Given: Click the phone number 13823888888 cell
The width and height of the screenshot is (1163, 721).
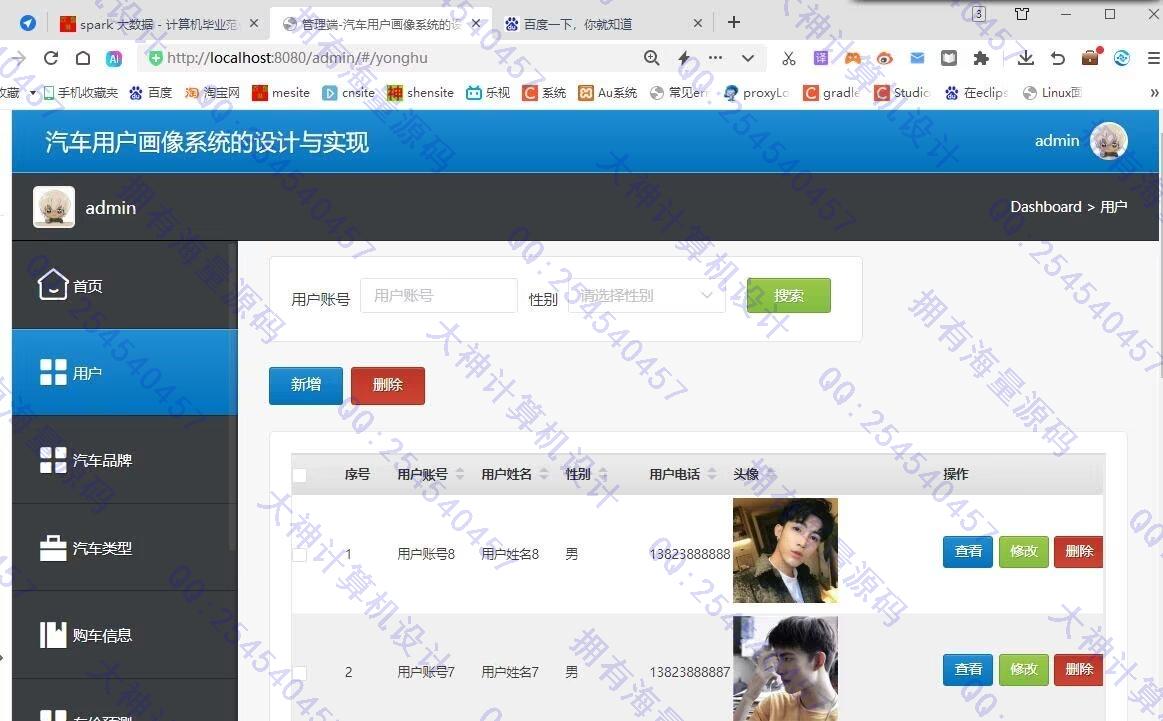Looking at the screenshot, I should coord(690,554).
